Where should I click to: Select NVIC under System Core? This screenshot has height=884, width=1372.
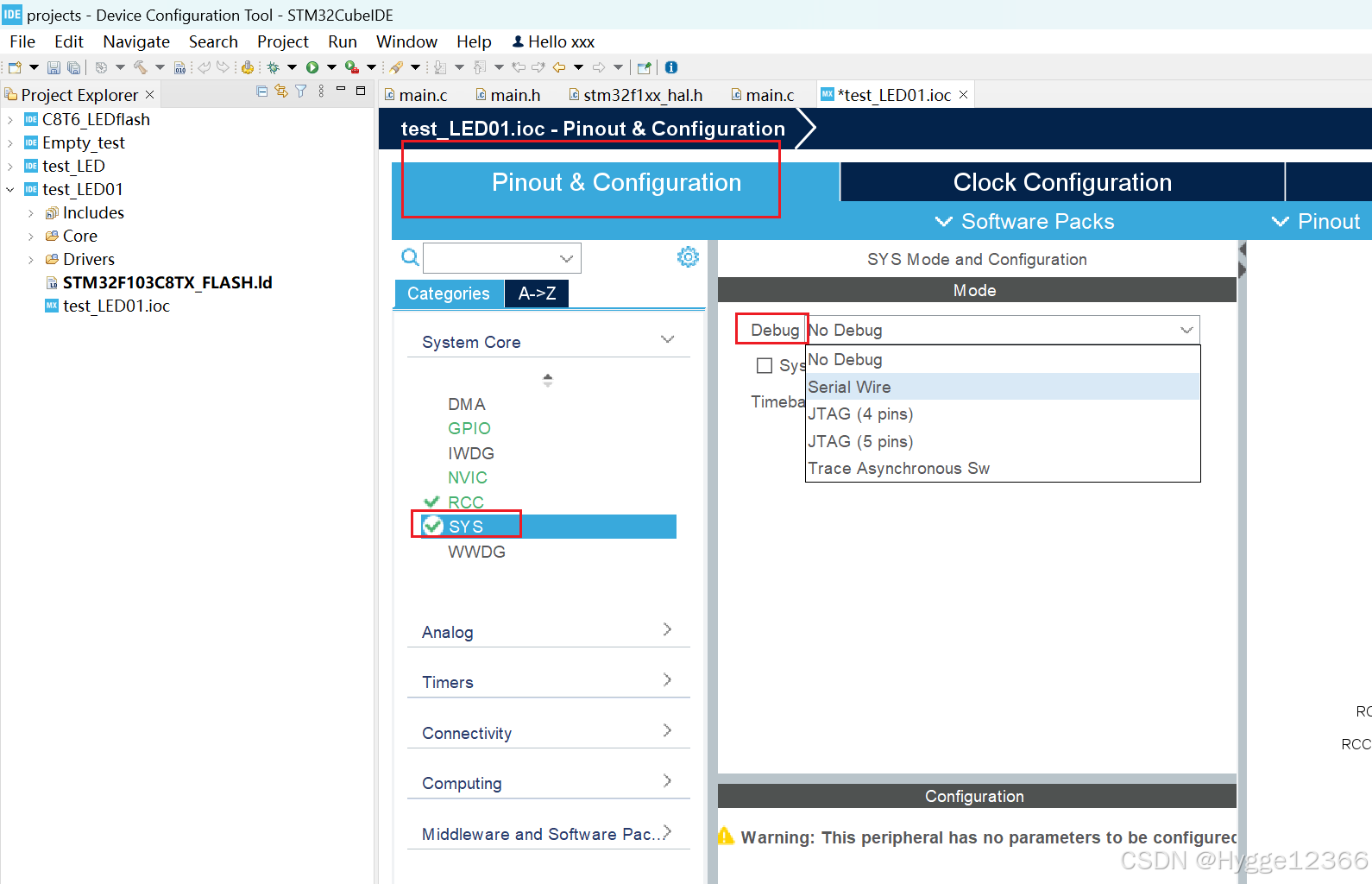point(468,477)
